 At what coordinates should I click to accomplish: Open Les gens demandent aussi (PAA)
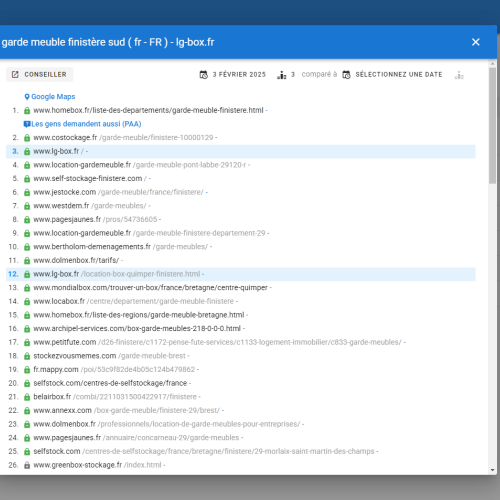pyautogui.click(x=86, y=124)
